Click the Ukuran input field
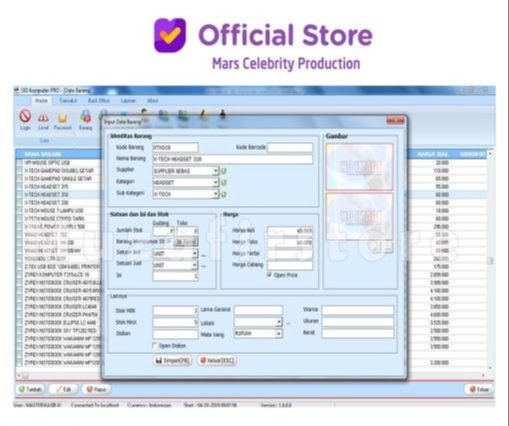The image size is (509, 426). (x=357, y=322)
